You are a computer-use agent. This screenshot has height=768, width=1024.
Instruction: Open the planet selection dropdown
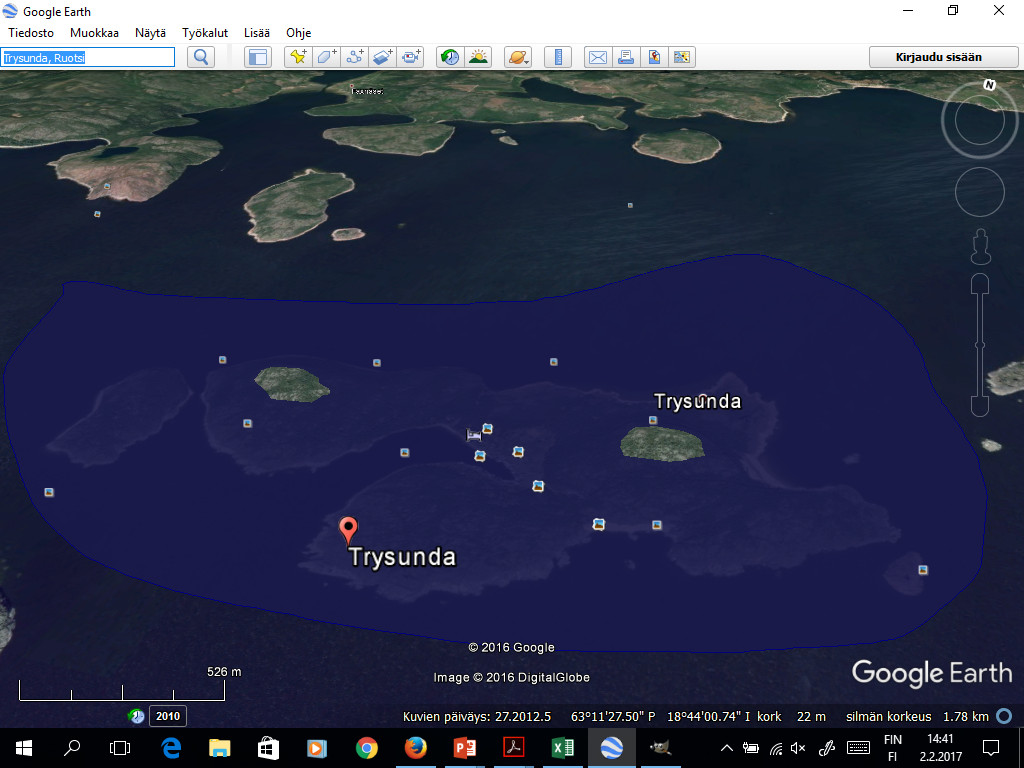tap(518, 57)
